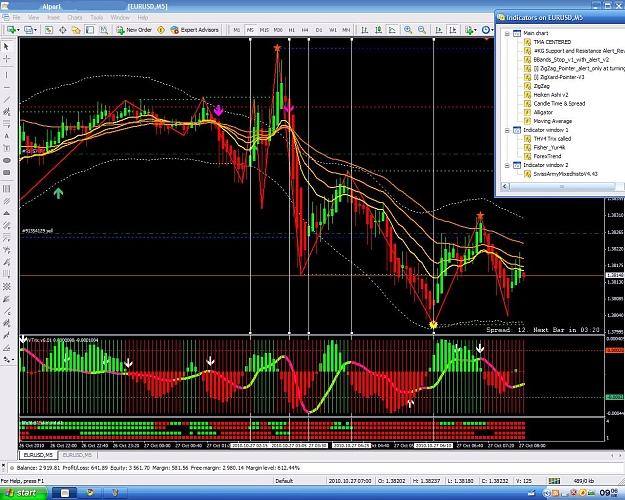
Task: Select the Rectangle shape tool
Action: 6,173
